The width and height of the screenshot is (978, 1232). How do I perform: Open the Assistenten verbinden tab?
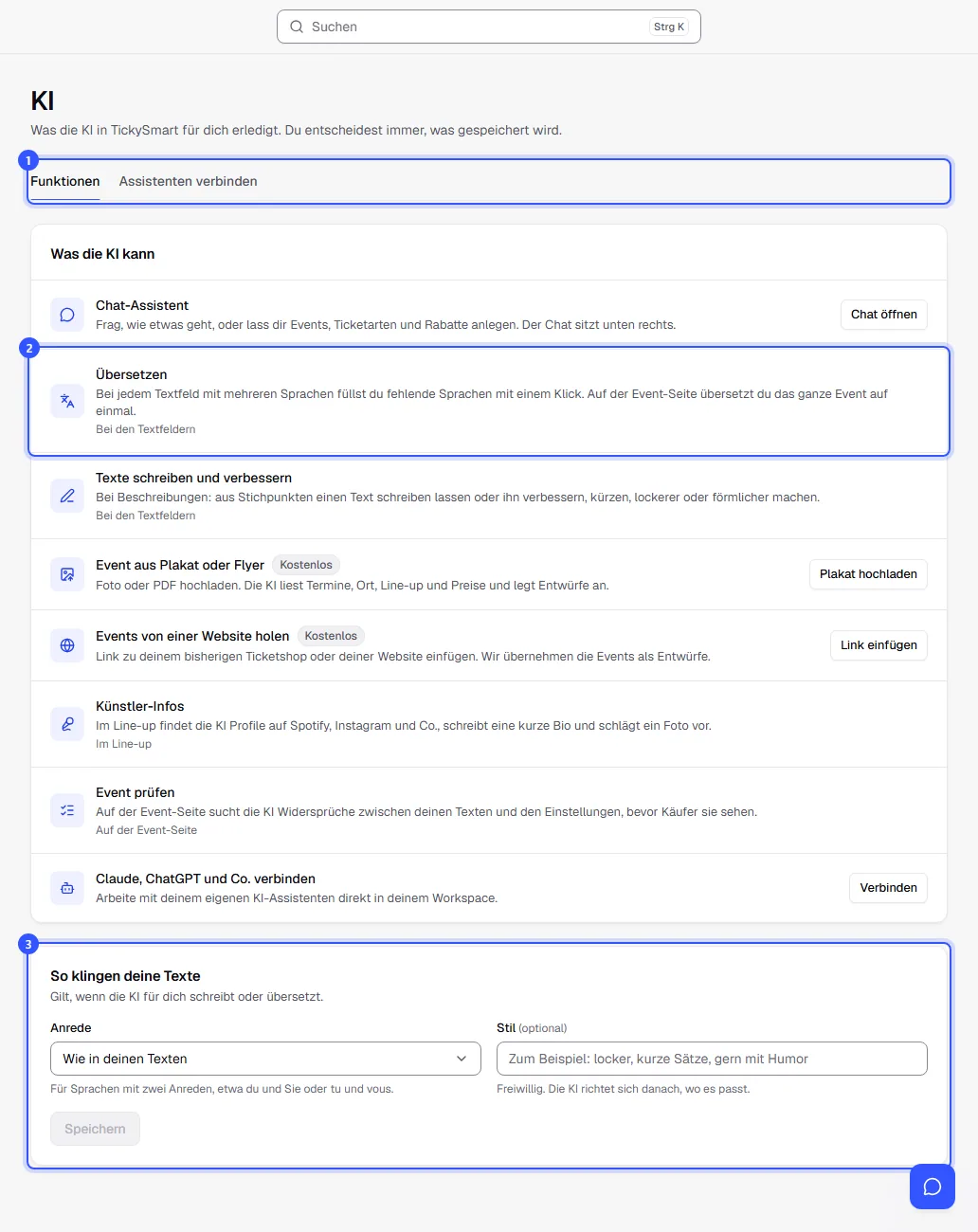(189, 181)
